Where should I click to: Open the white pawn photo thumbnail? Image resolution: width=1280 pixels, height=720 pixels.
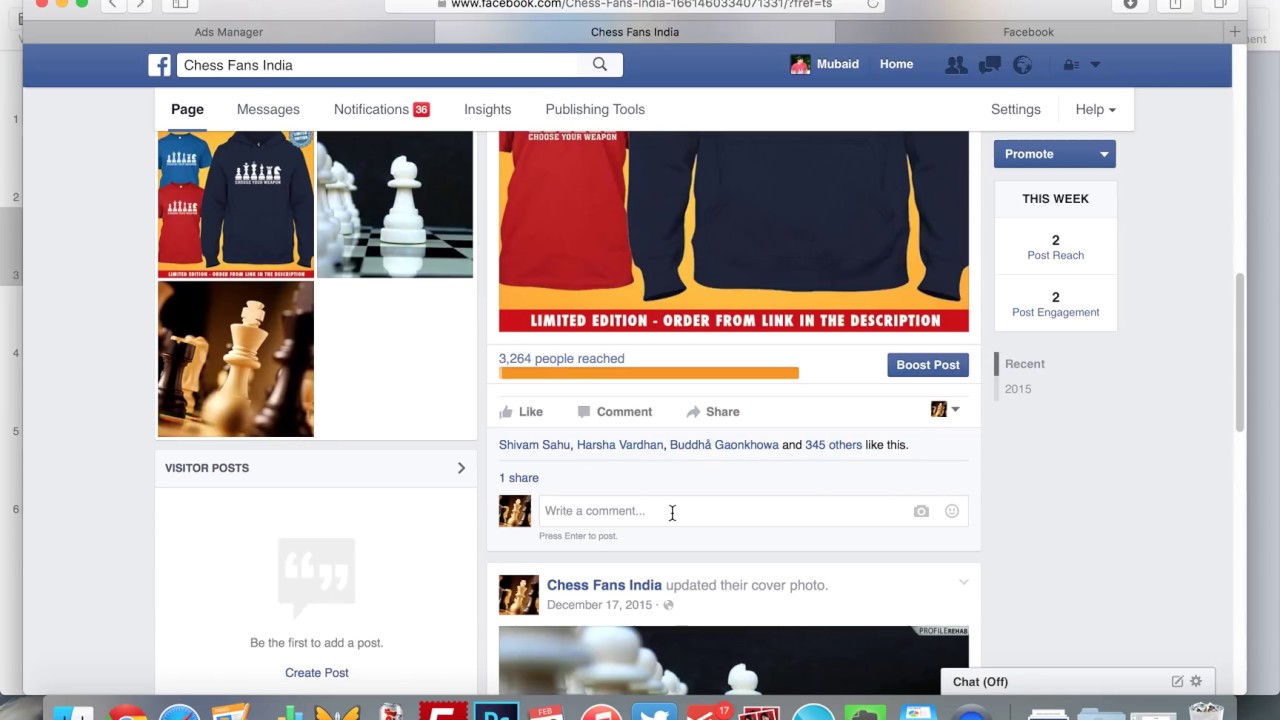point(395,204)
